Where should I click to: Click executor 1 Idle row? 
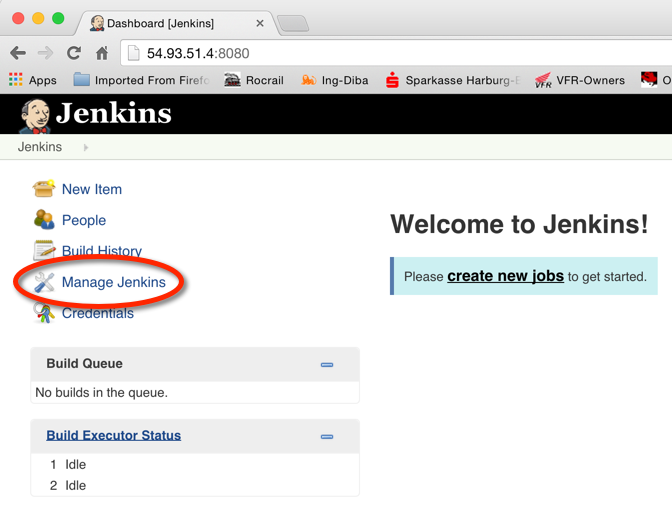pyautogui.click(x=195, y=464)
